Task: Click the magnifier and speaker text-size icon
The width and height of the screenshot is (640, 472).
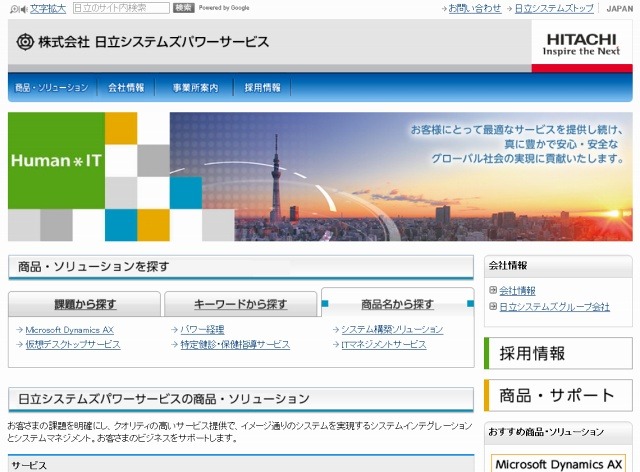Action: 19,9
